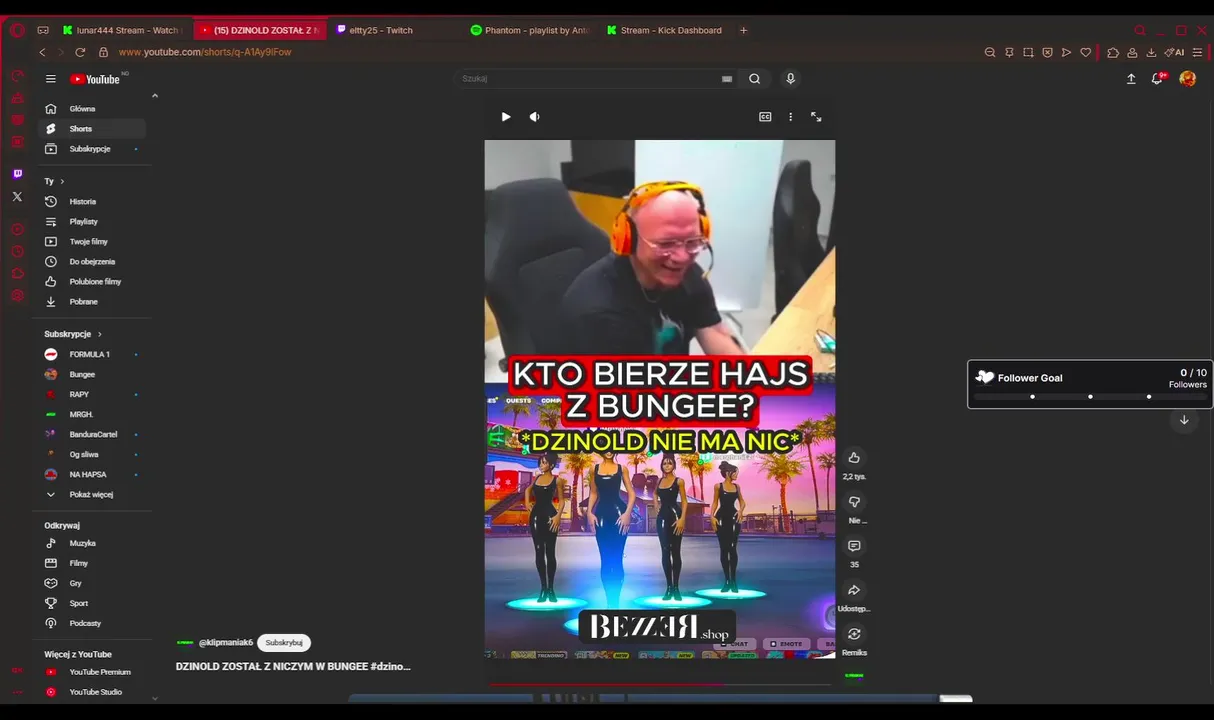This screenshot has height=720, width=1214.
Task: Go to the next Short with down arrow
Action: [x=1184, y=420]
